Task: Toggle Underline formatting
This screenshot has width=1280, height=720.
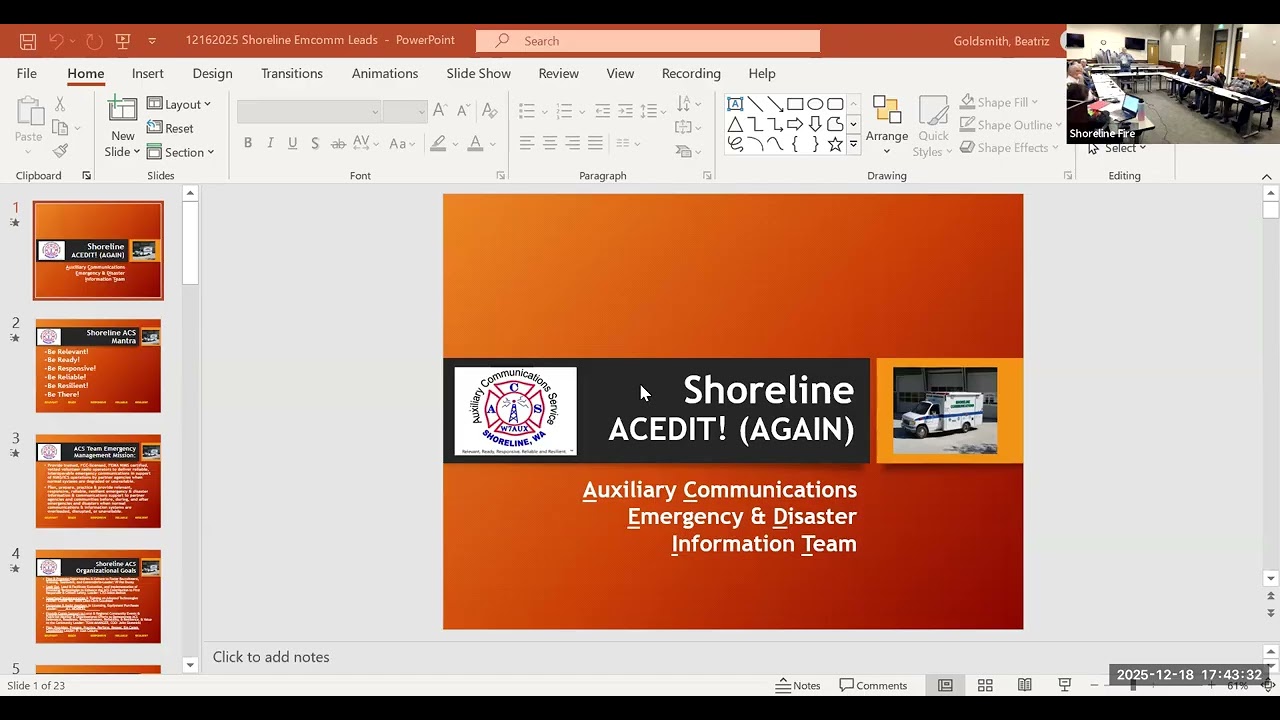Action: pyautogui.click(x=292, y=143)
